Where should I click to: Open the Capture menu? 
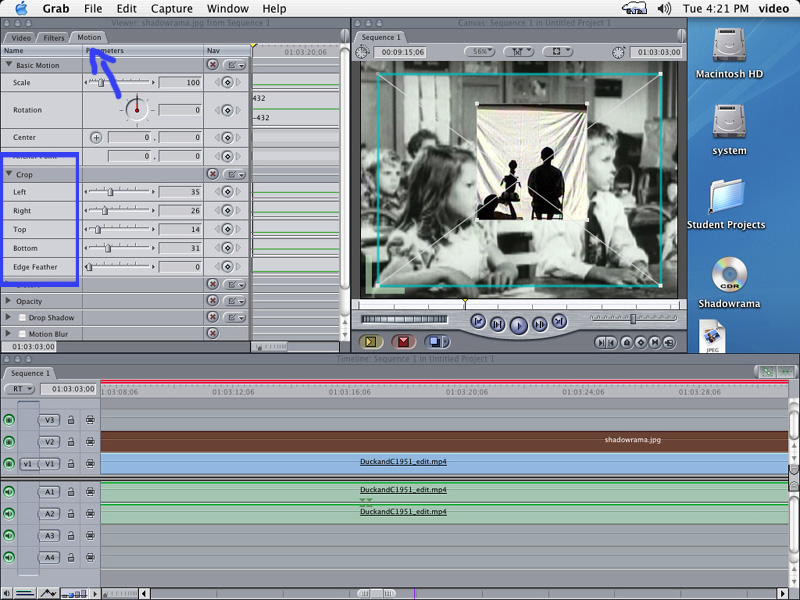pos(171,8)
